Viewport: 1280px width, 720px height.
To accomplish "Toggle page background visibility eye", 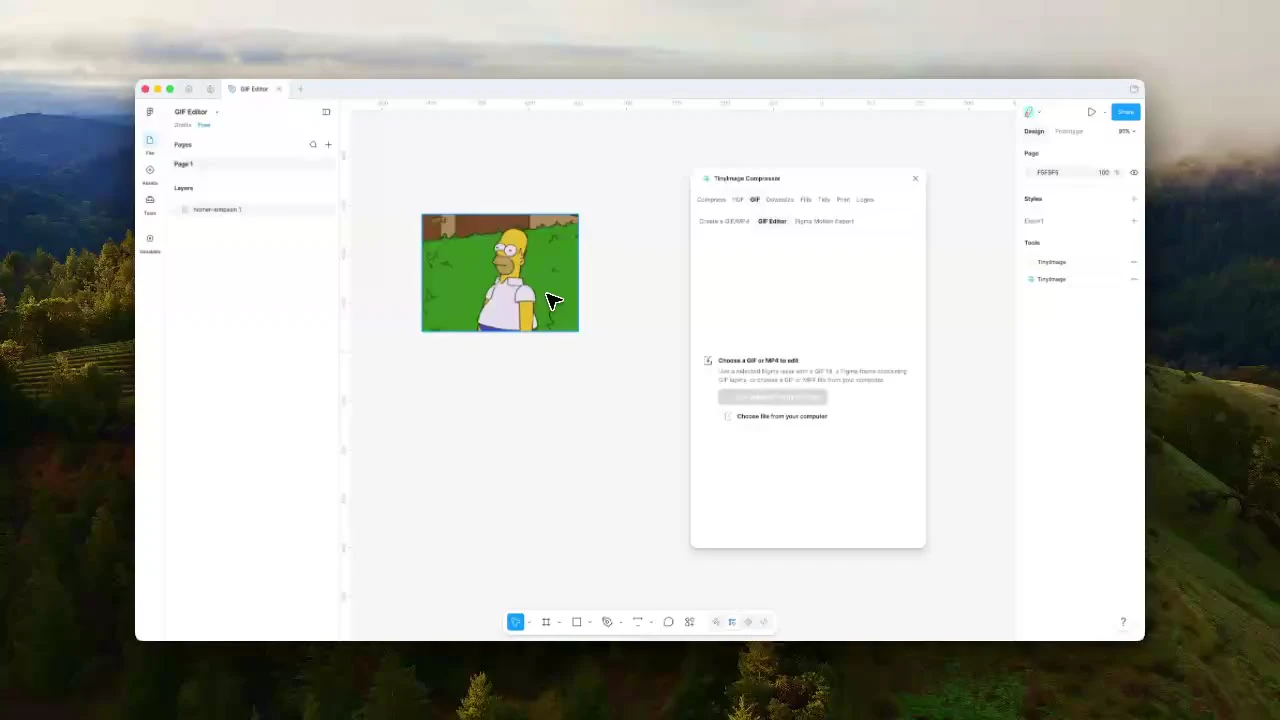I will [1134, 173].
